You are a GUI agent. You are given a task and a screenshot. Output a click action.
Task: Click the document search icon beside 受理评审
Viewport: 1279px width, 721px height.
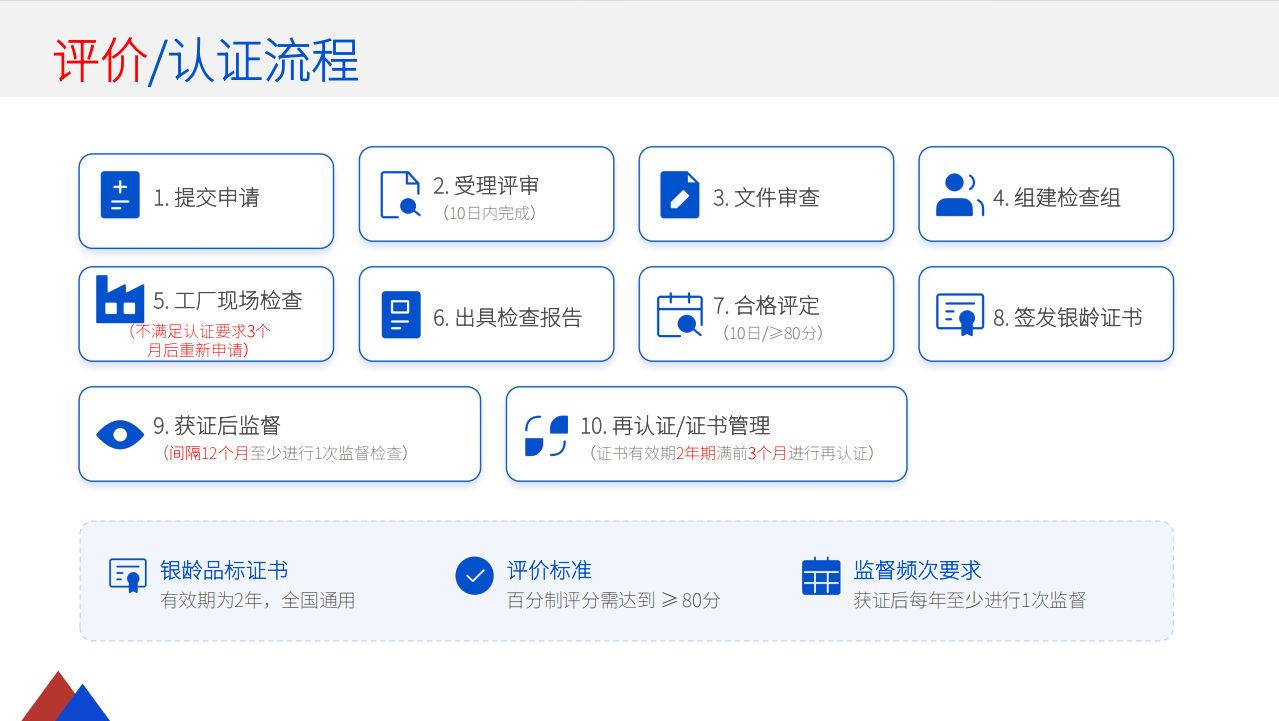(x=400, y=194)
